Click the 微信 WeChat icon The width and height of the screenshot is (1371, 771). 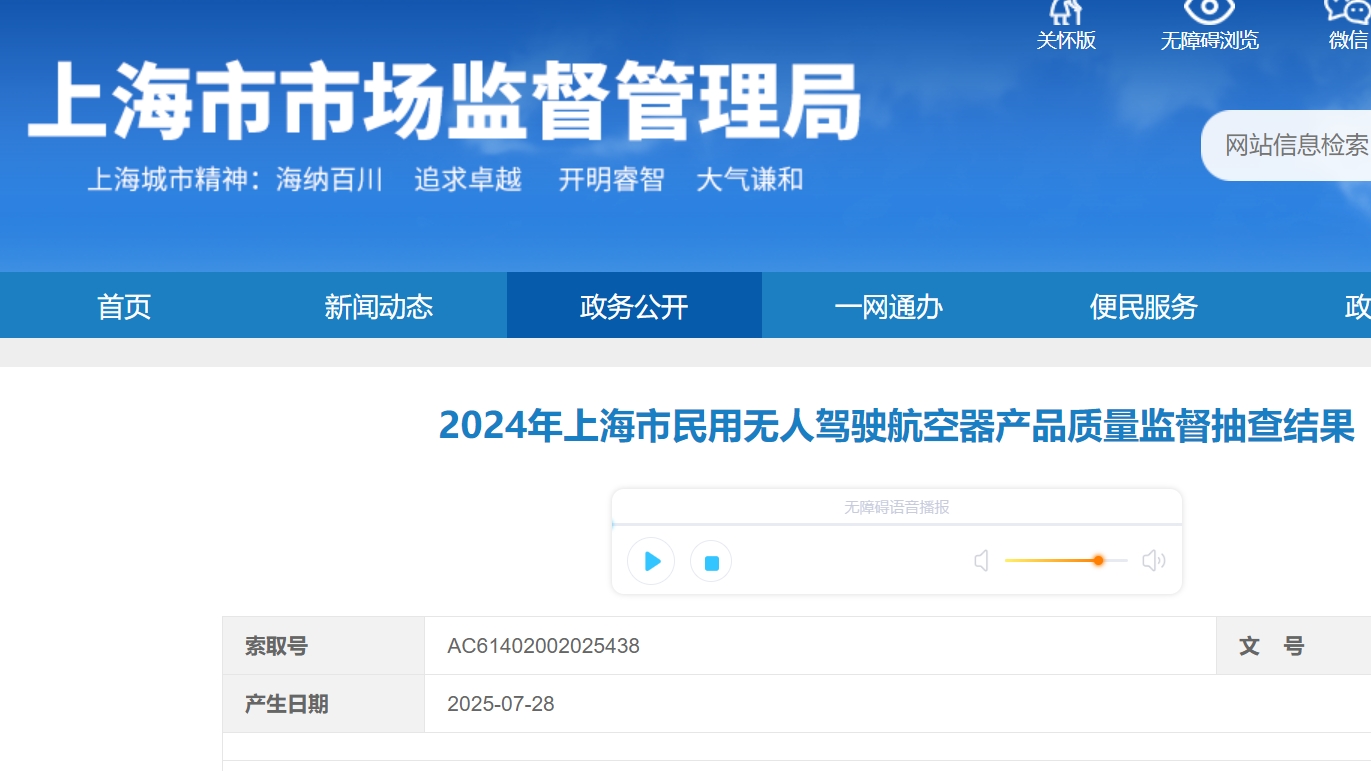coord(1348,12)
